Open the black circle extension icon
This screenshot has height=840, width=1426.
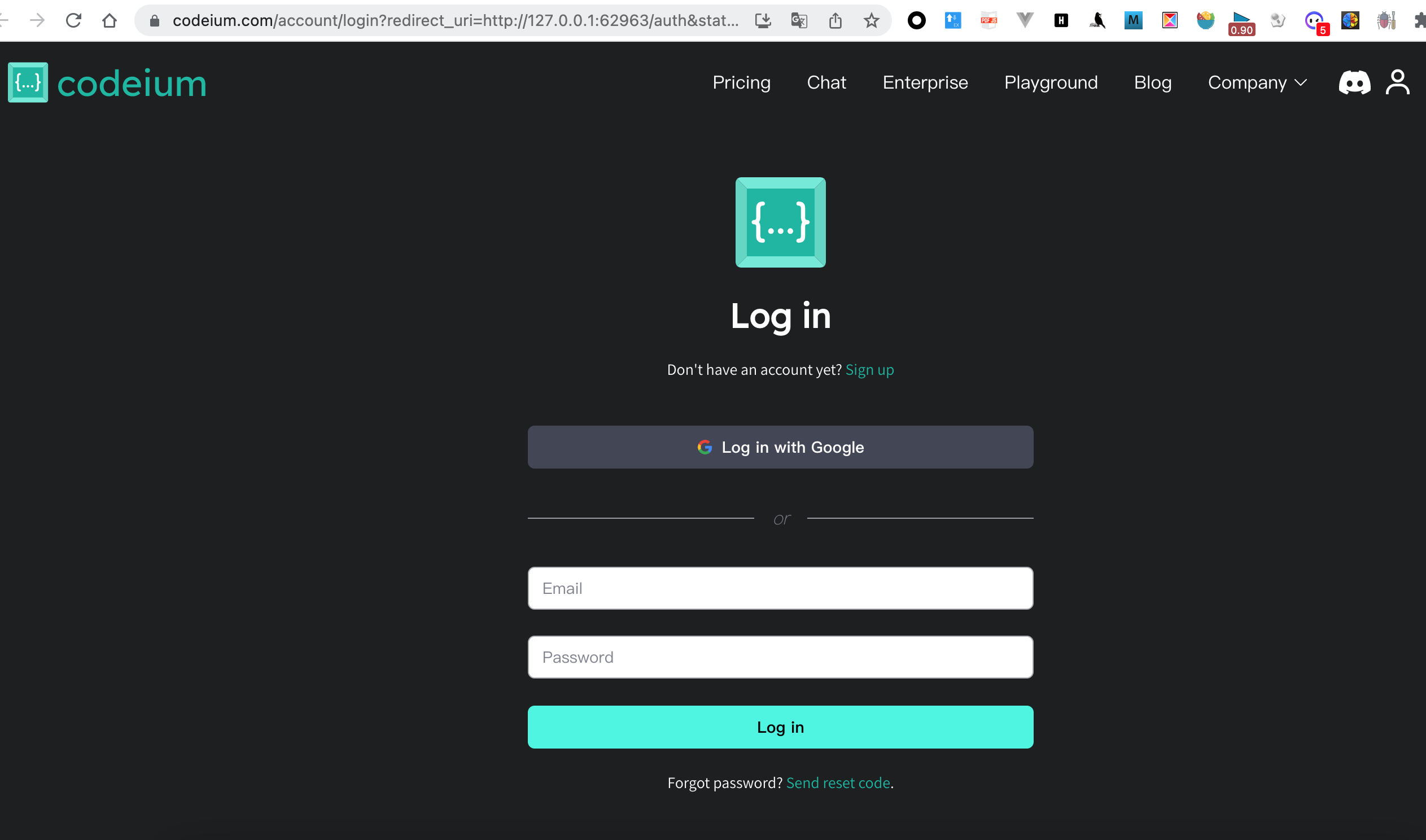(917, 21)
